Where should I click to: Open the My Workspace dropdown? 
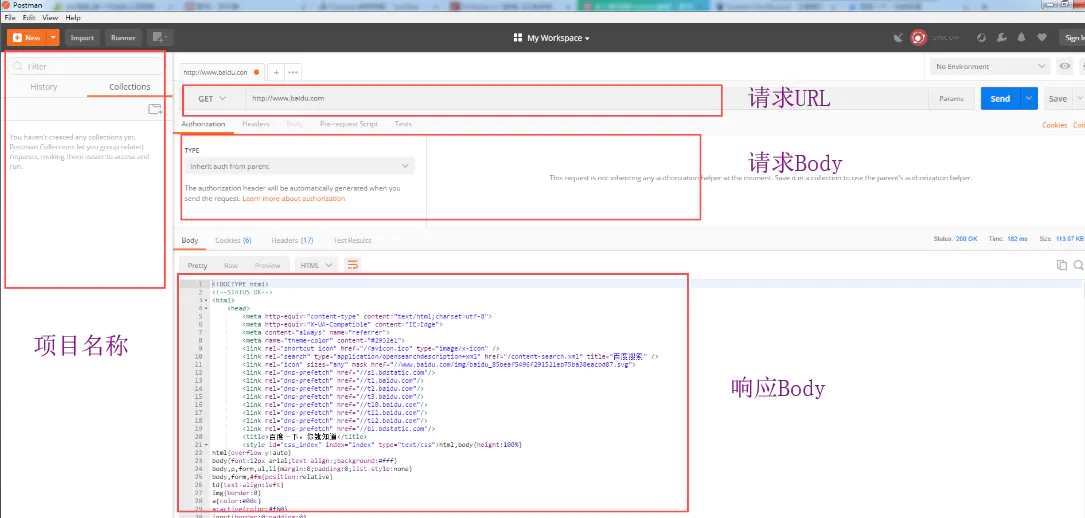pos(551,38)
